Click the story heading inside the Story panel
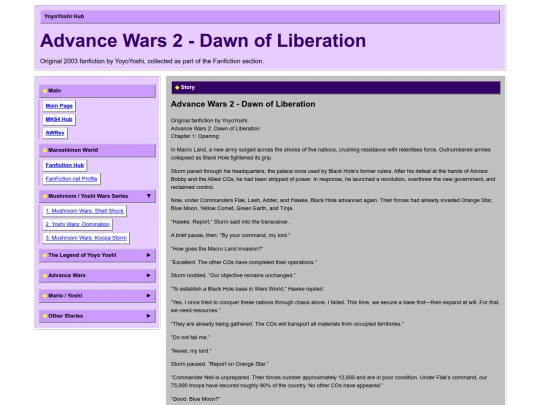The height and width of the screenshot is (405, 540). 243,104
